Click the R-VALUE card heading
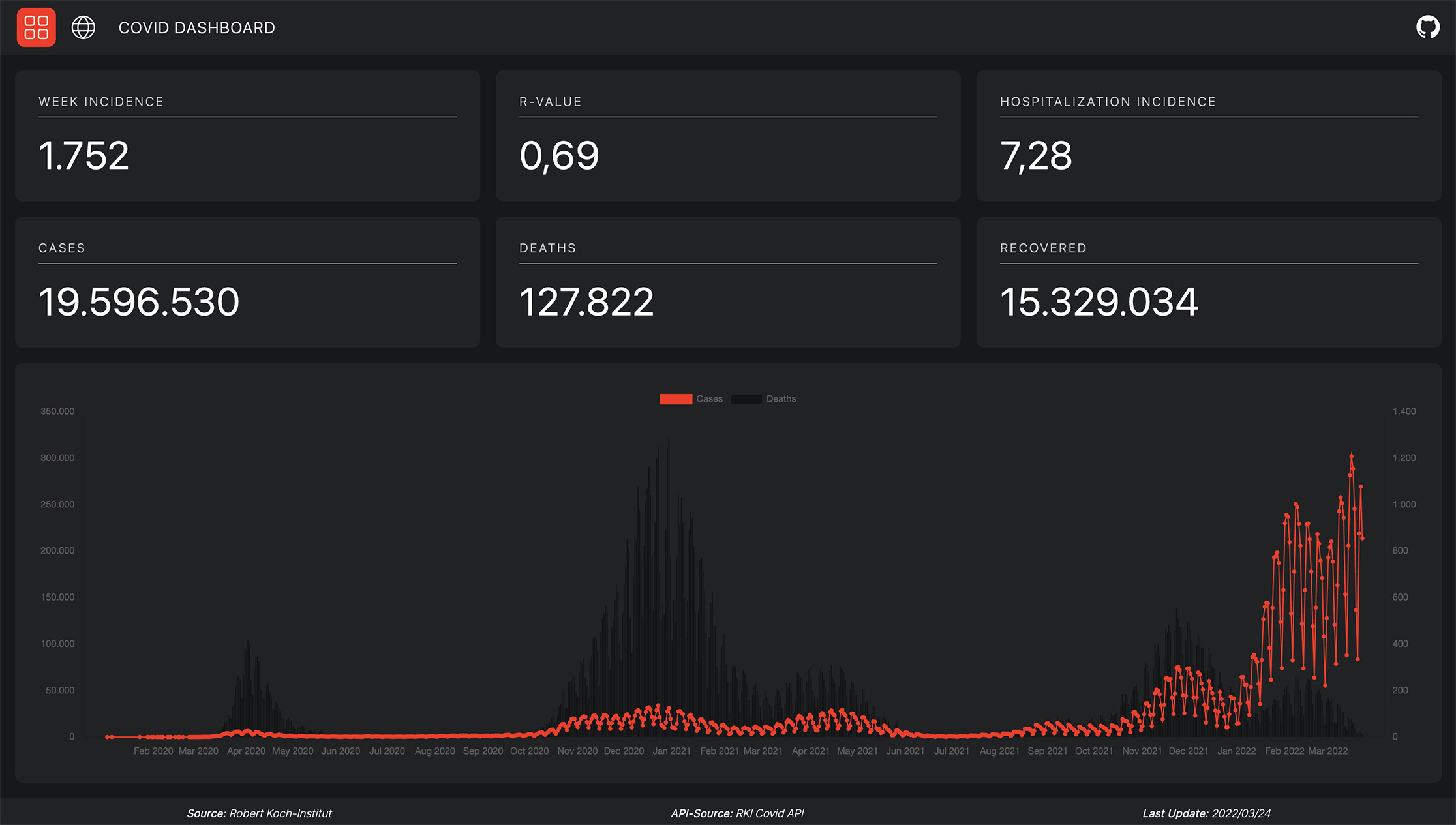The width and height of the screenshot is (1456, 825). (x=551, y=102)
